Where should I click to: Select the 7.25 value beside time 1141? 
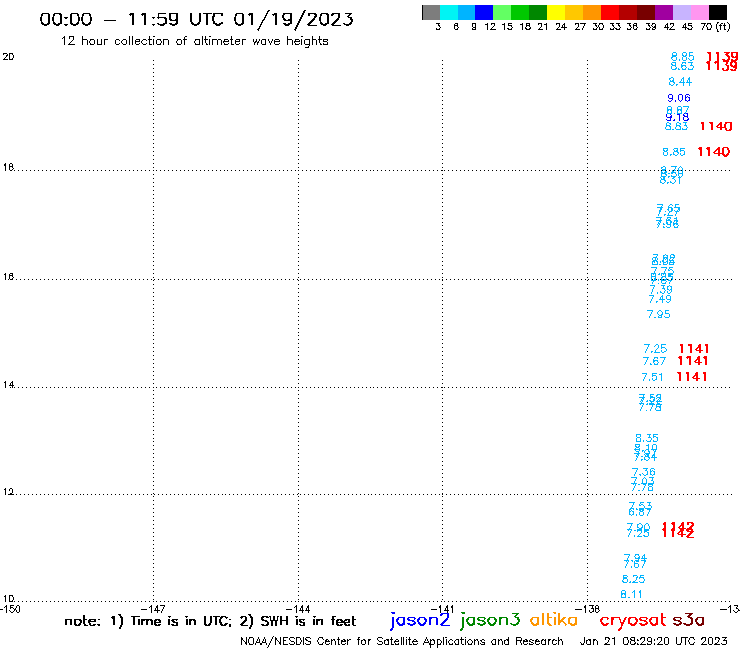click(655, 348)
